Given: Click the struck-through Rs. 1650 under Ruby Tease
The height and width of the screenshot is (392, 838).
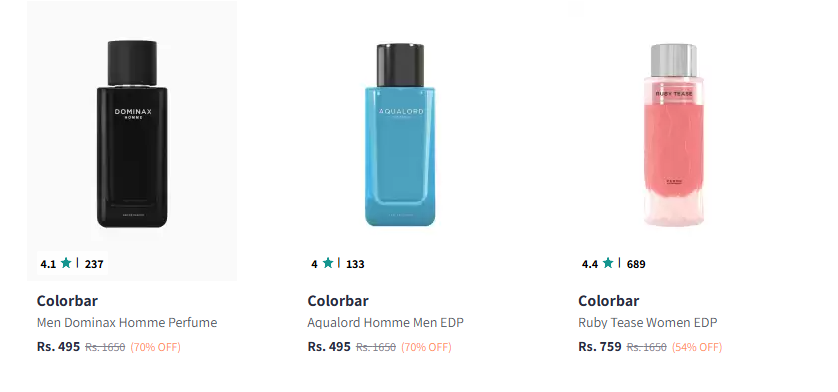Looking at the screenshot, I should point(647,347).
